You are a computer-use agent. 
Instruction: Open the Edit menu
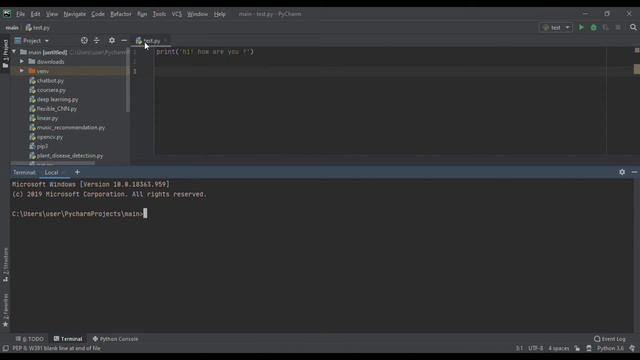point(36,14)
